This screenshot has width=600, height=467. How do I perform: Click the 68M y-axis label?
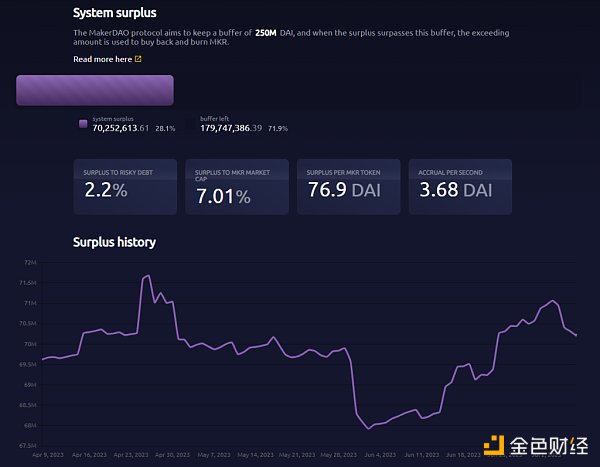(x=30, y=425)
